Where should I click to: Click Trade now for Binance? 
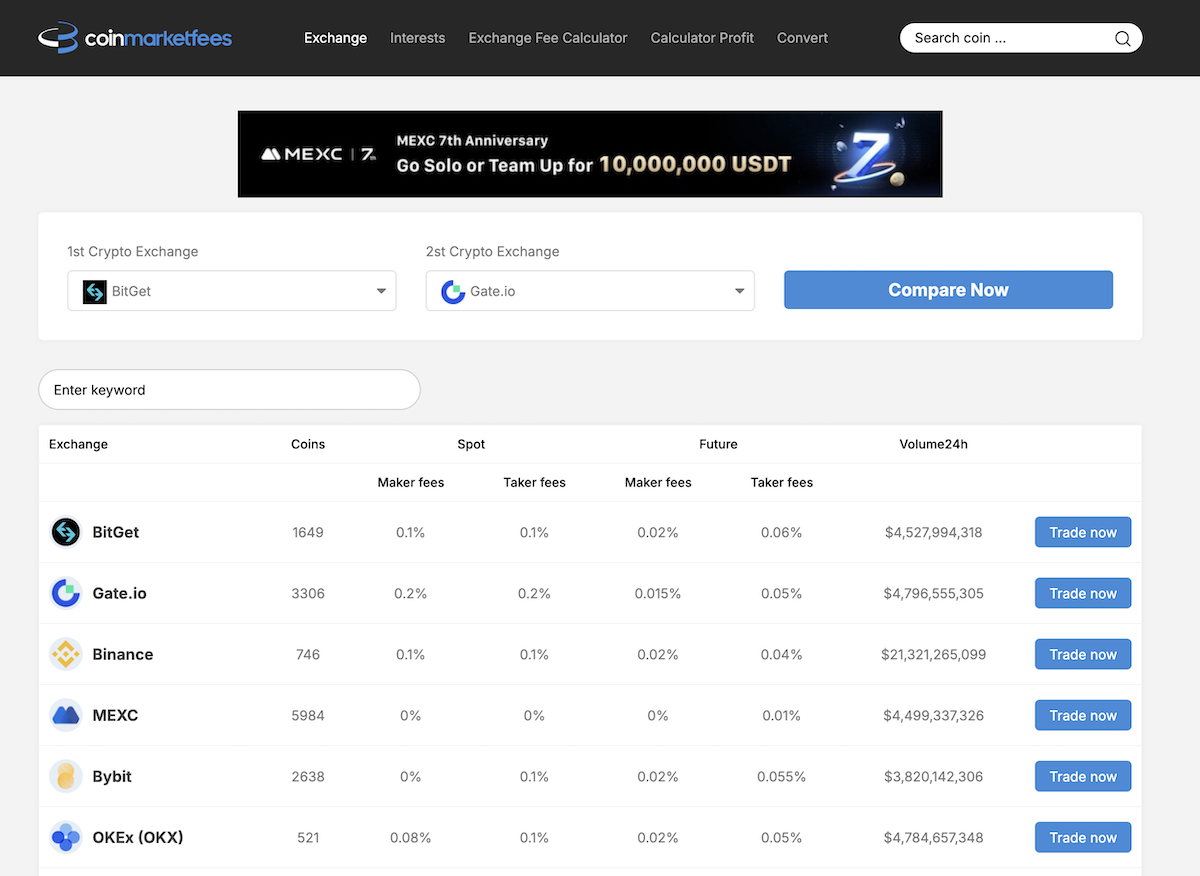[1083, 654]
